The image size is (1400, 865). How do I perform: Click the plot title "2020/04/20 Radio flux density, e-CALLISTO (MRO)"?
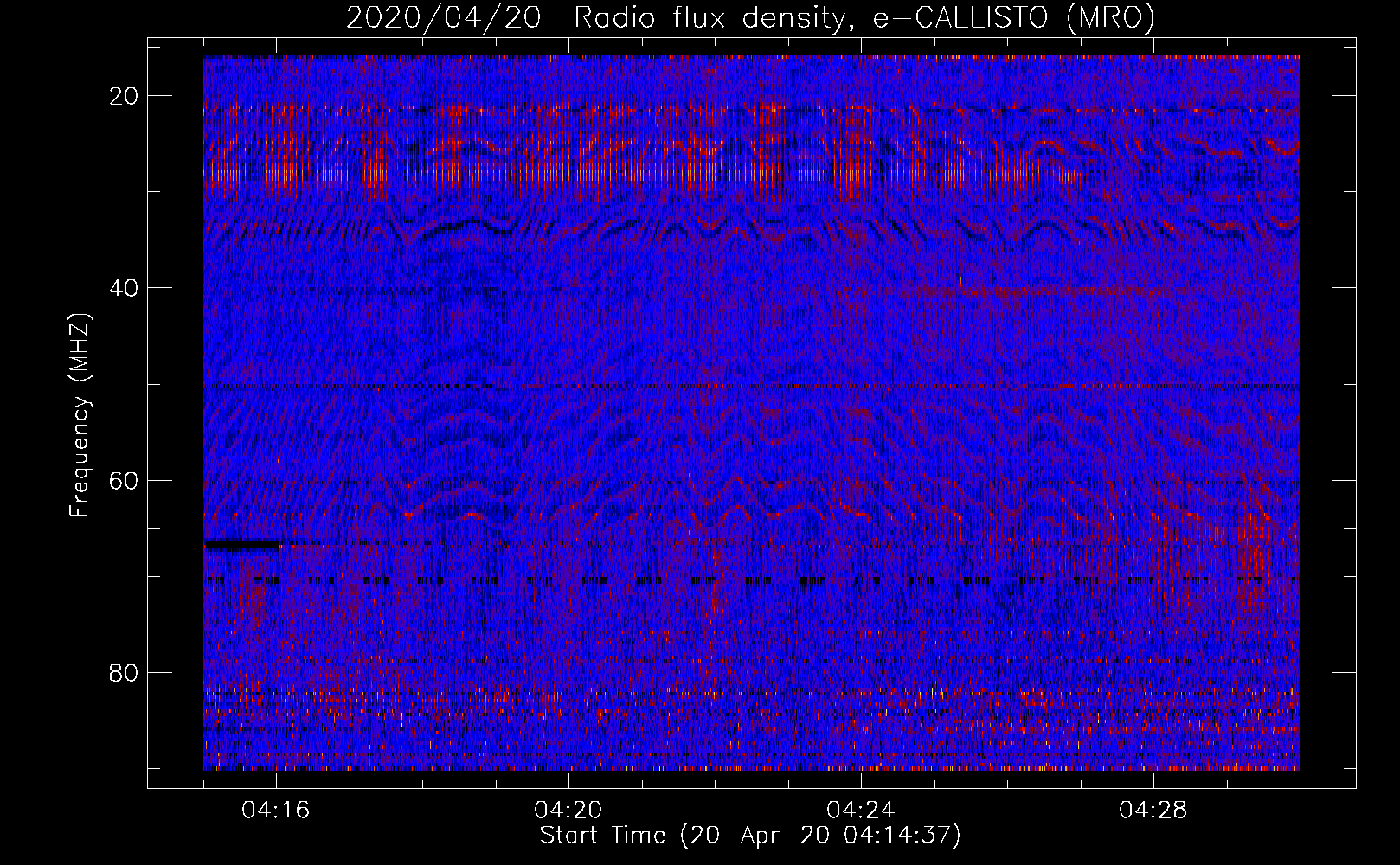point(750,18)
